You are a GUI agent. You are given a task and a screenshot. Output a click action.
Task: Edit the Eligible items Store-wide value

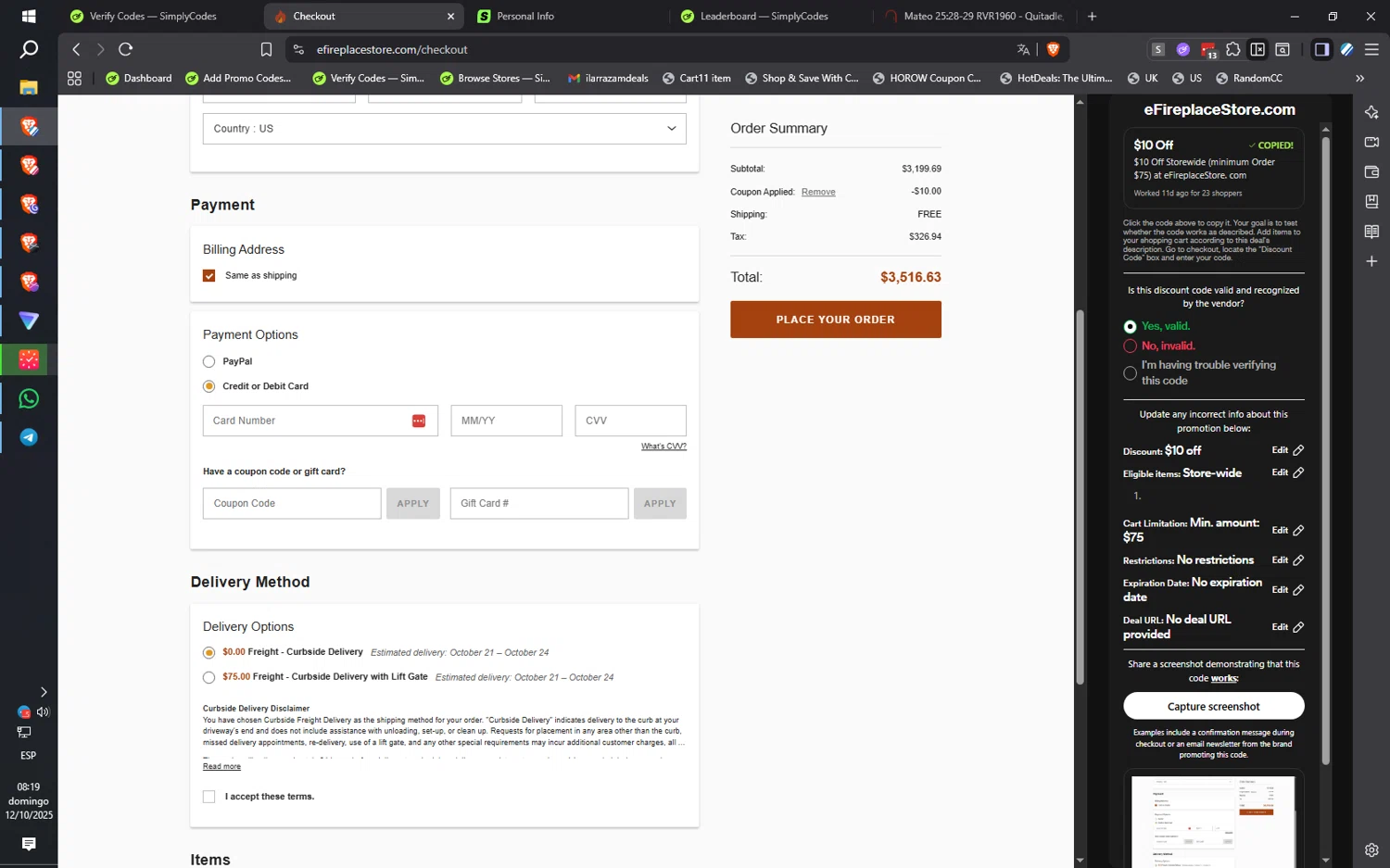[1287, 472]
